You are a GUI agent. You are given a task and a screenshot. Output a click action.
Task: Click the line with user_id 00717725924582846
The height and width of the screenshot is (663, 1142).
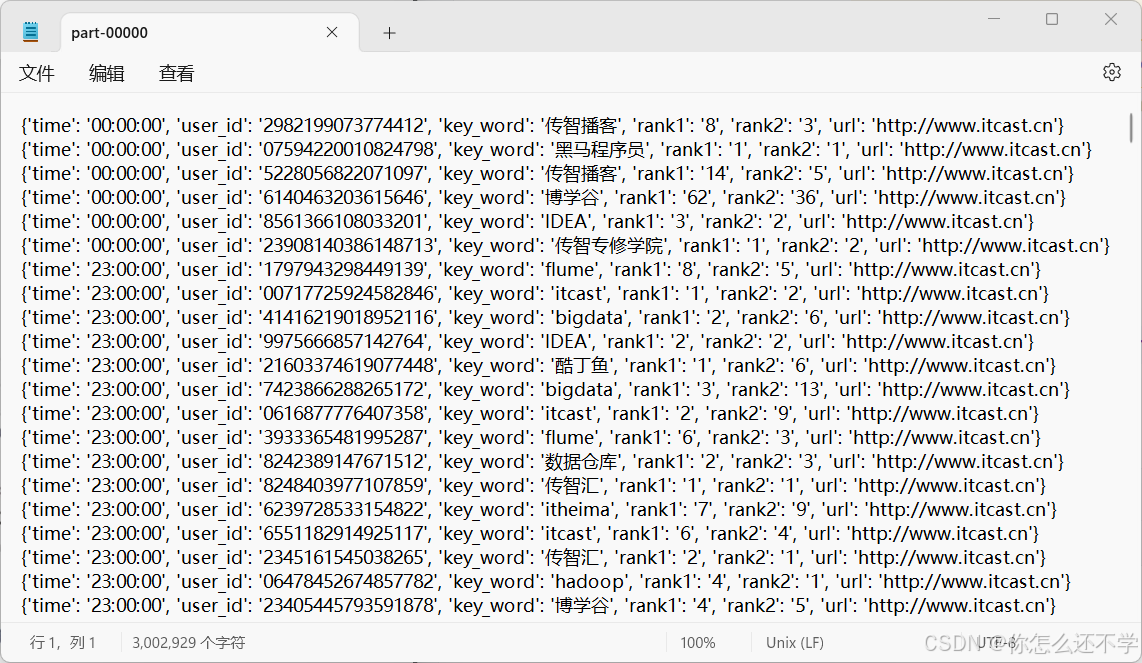click(535, 294)
